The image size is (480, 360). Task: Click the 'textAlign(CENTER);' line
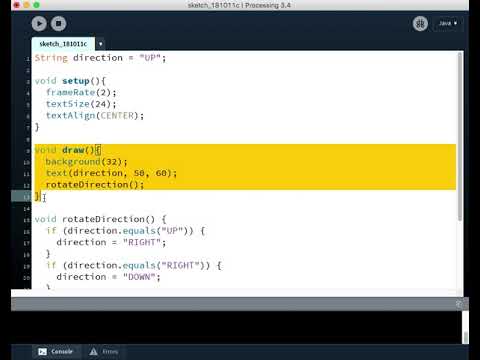(x=95, y=116)
